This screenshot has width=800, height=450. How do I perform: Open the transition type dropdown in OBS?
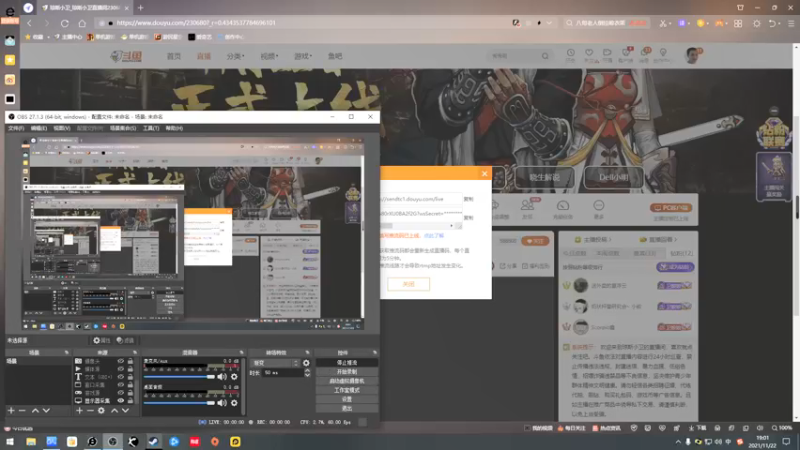click(274, 363)
